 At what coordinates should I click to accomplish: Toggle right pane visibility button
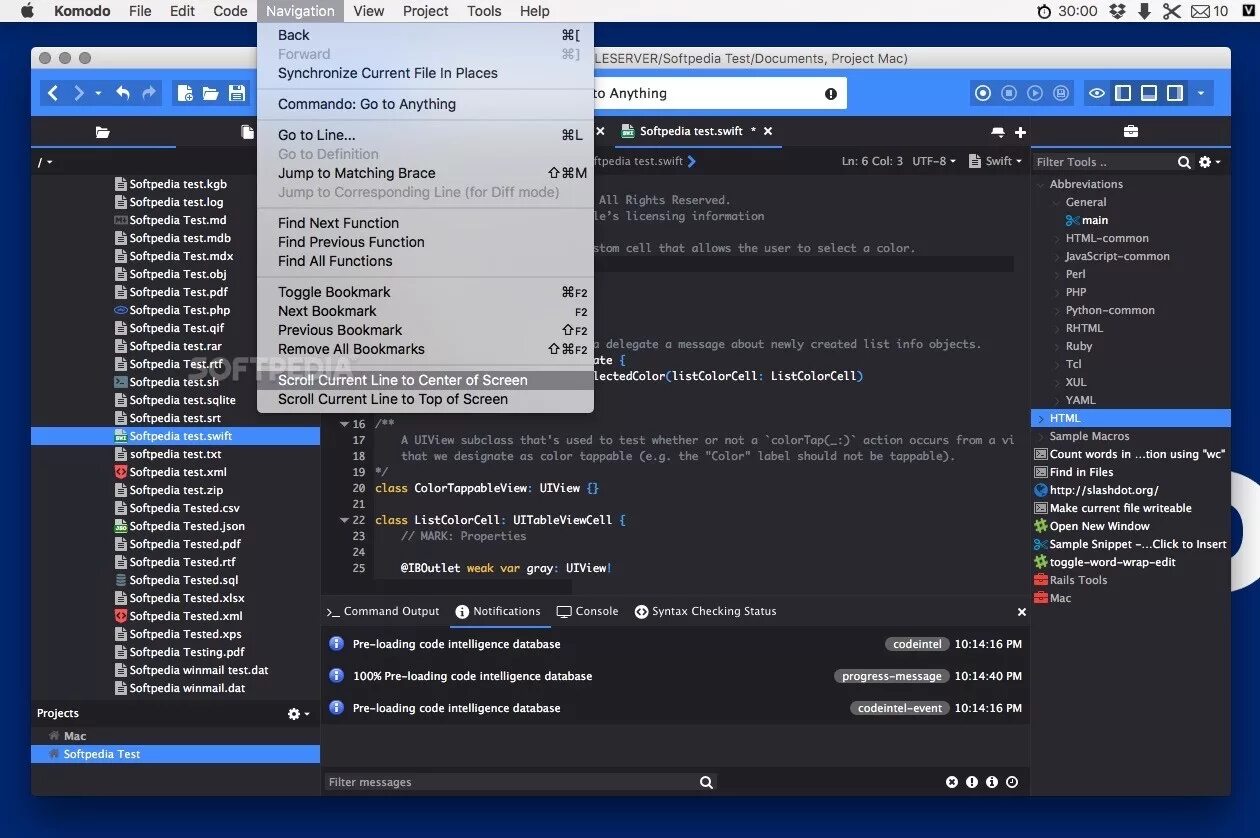coord(1175,93)
